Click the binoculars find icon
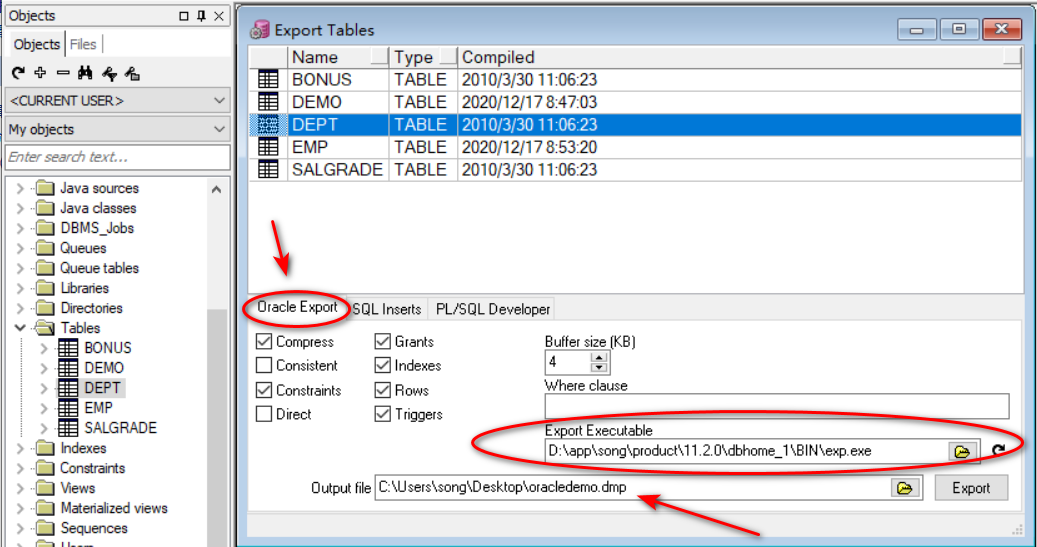 (85, 73)
